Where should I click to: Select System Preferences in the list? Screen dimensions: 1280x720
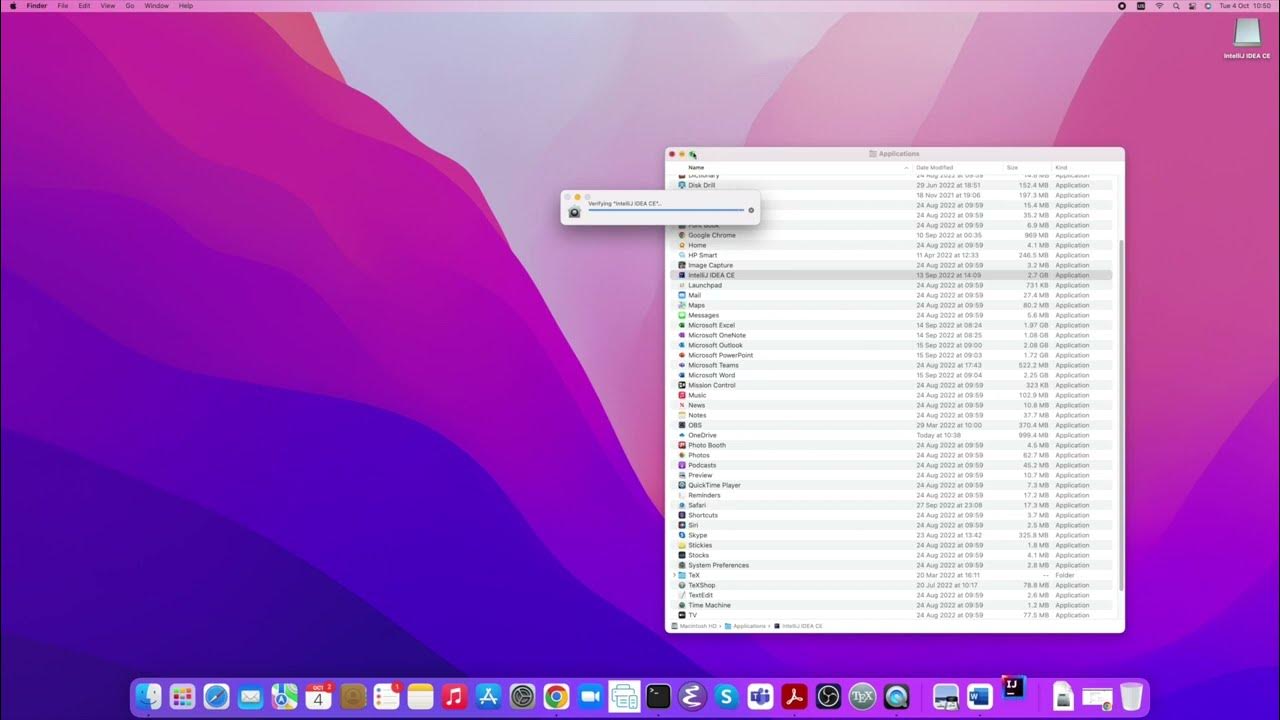coord(891,565)
